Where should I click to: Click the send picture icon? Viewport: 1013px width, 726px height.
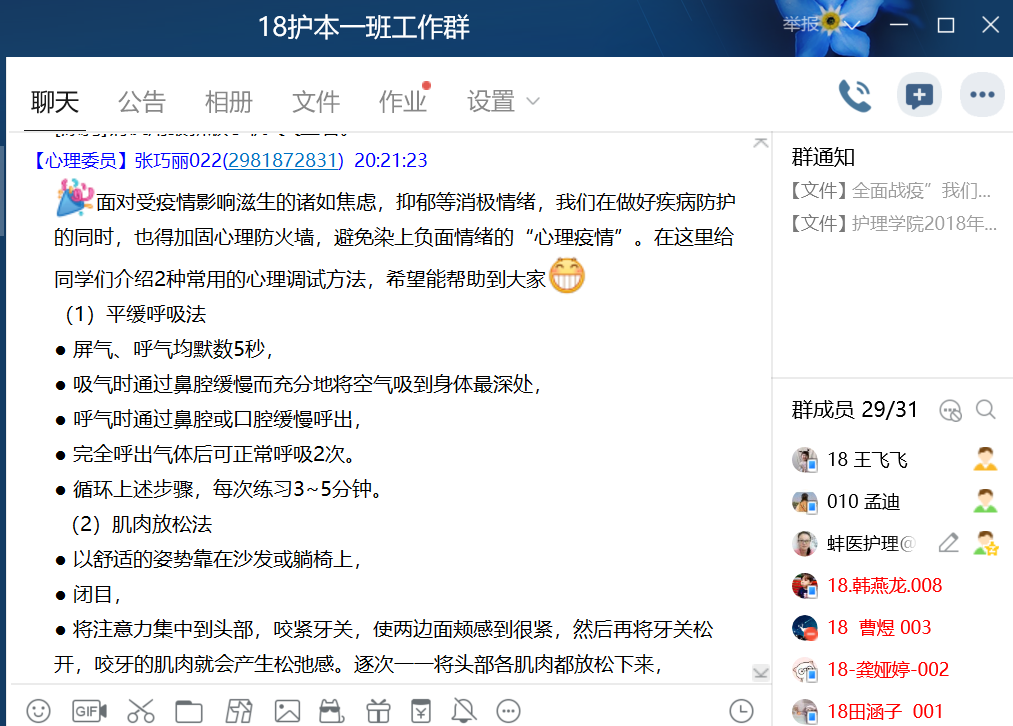(x=287, y=711)
